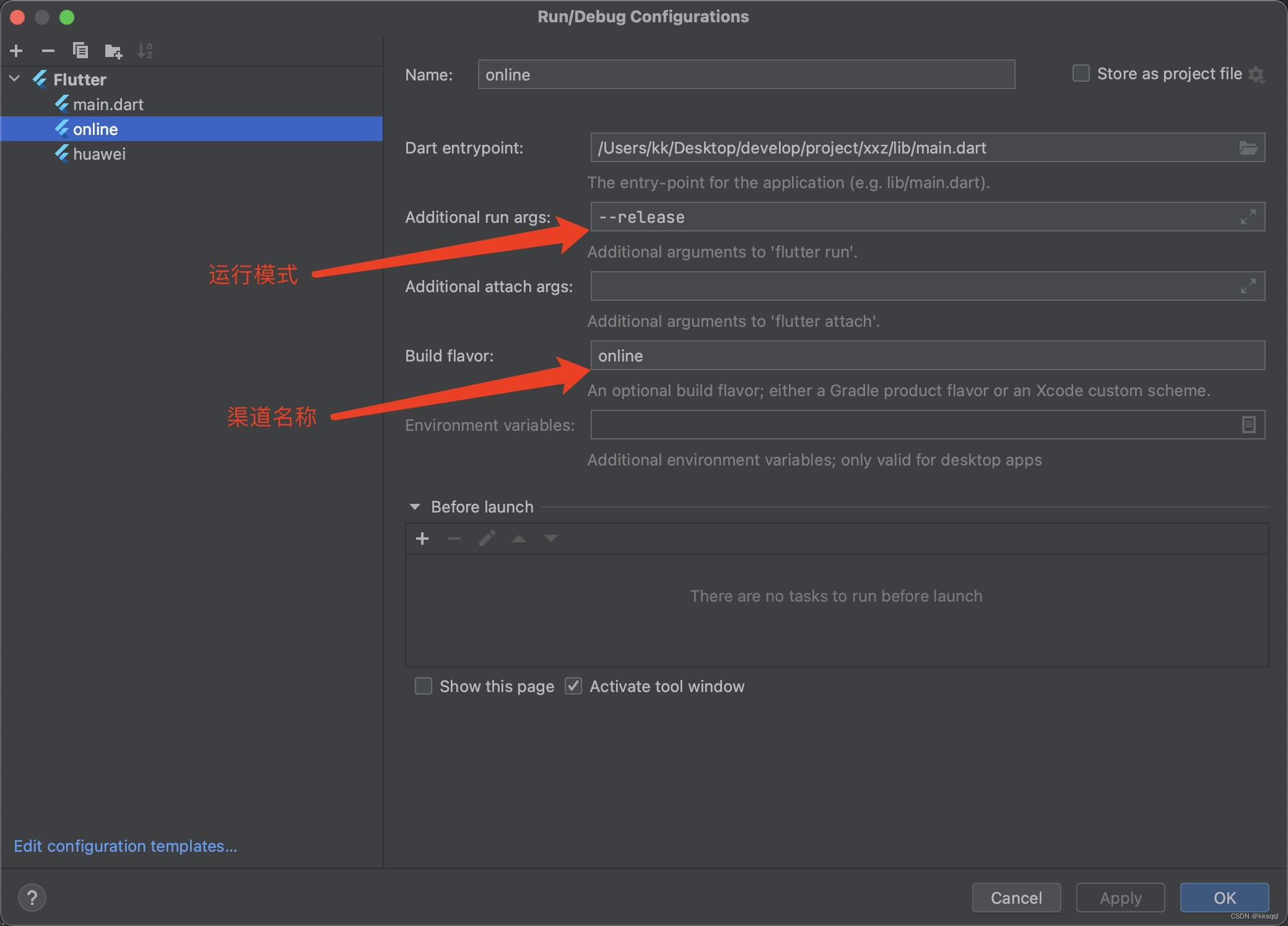This screenshot has height=926, width=1288.
Task: Collapse the Flutter configurations tree node
Action: click(x=15, y=79)
